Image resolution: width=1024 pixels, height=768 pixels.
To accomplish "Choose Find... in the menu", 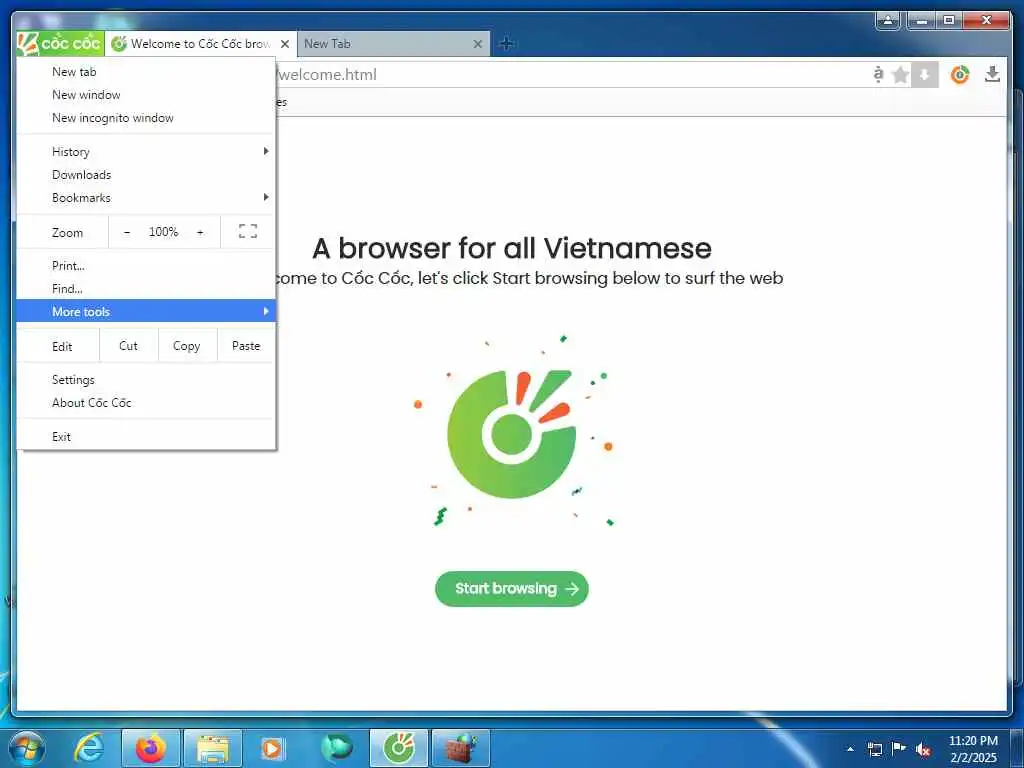I will click(x=146, y=289).
